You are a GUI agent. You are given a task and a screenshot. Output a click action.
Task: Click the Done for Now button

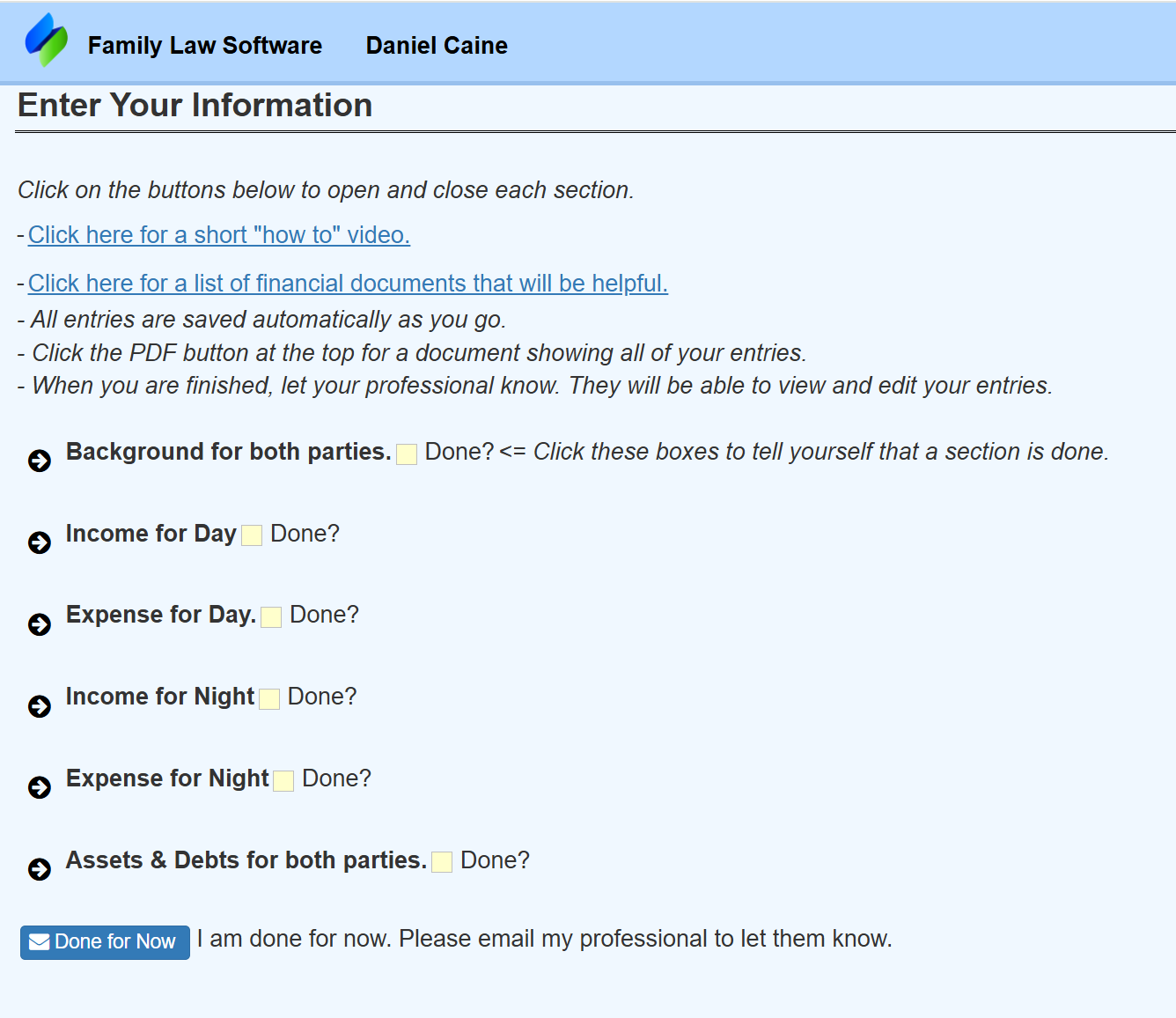(104, 941)
